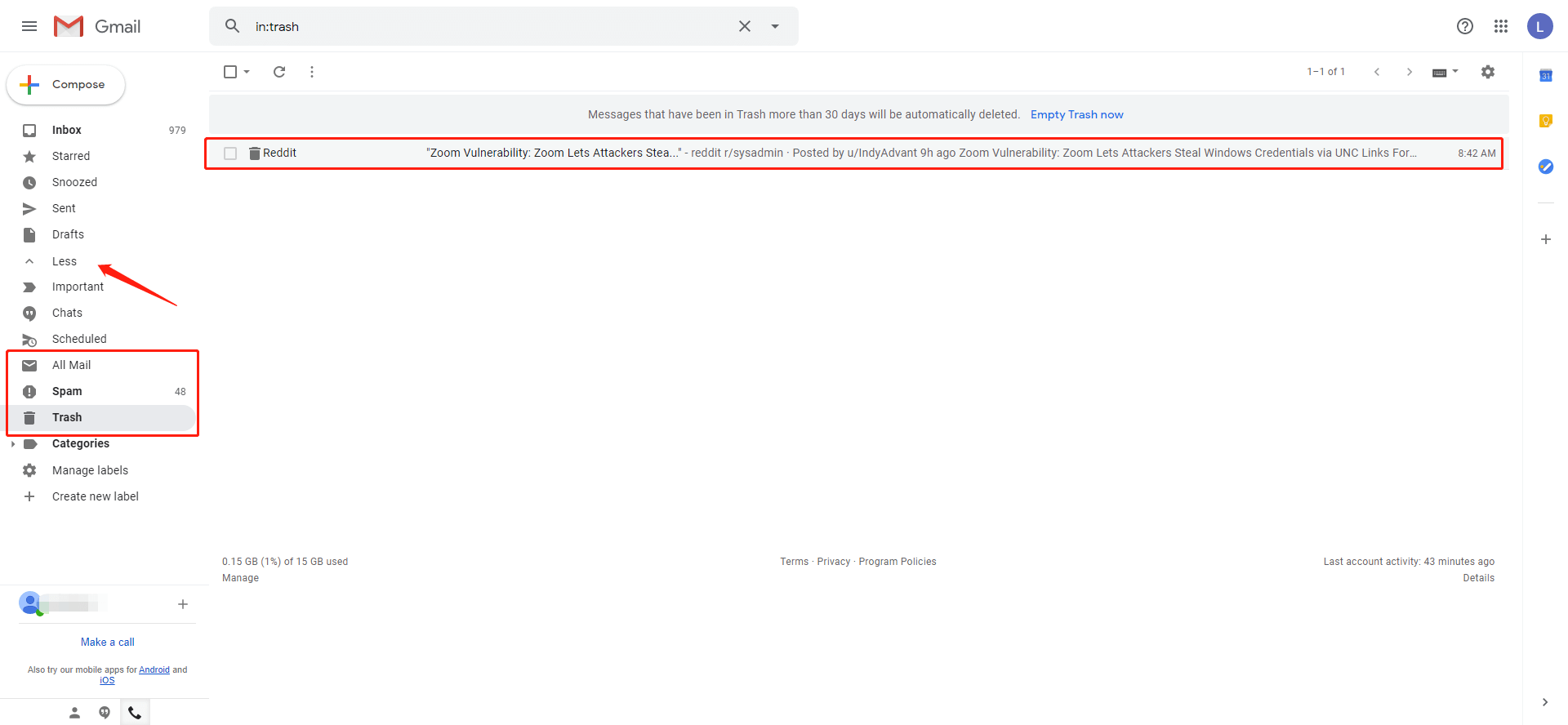Open Settings gear icon
Image resolution: width=1568 pixels, height=725 pixels.
(x=1488, y=72)
